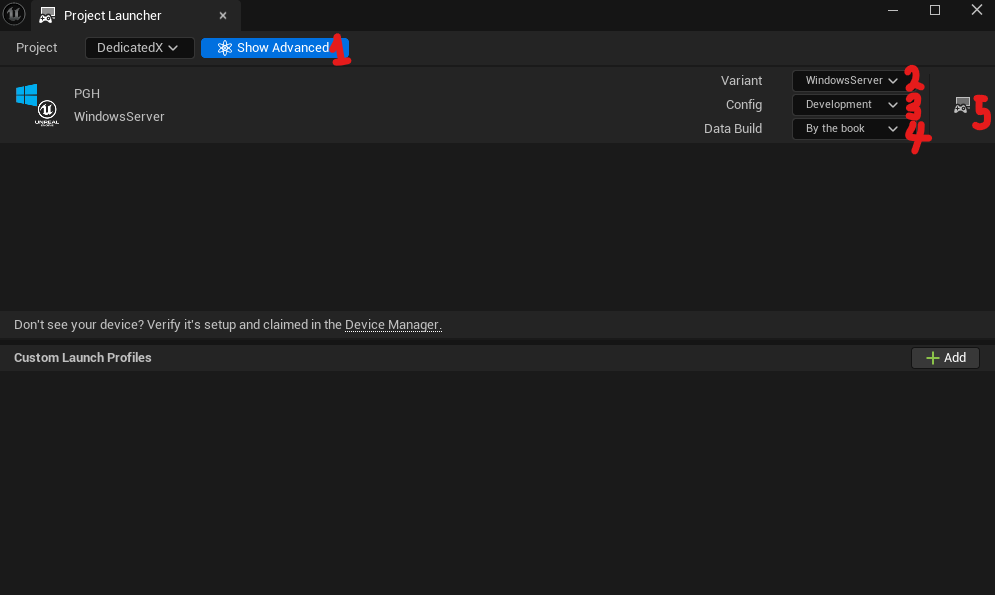Open the Config Development dropdown
Image resolution: width=995 pixels, height=595 pixels.
pyautogui.click(x=852, y=105)
